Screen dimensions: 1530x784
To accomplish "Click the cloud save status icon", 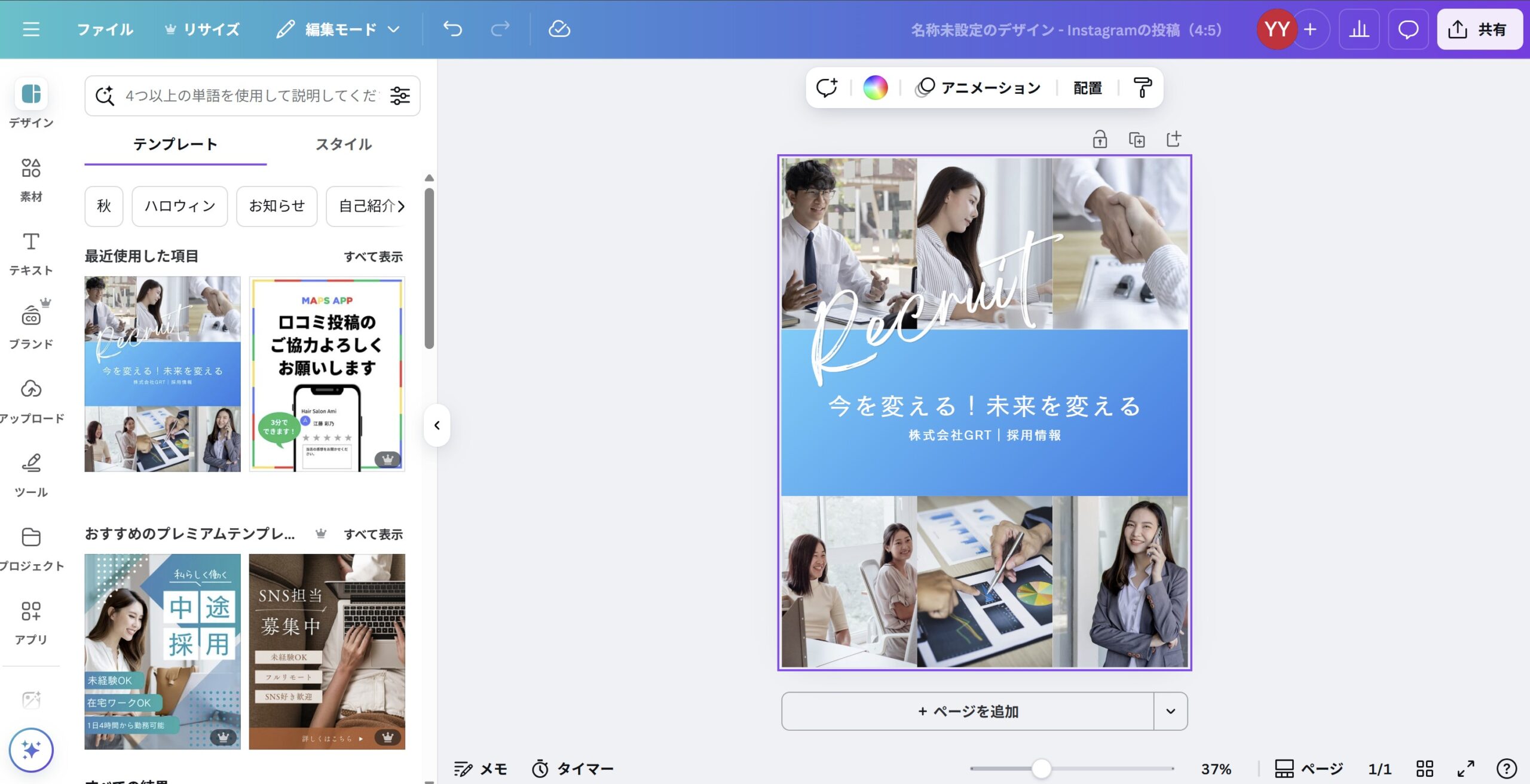I will coord(559,29).
